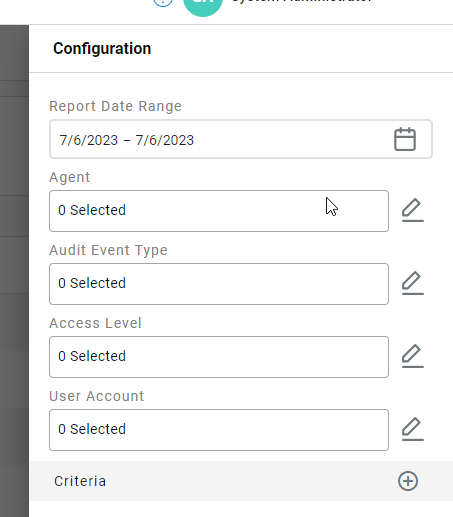Open the calendar picker for Report Date Range
Image resolution: width=453 pixels, height=517 pixels.
405,139
